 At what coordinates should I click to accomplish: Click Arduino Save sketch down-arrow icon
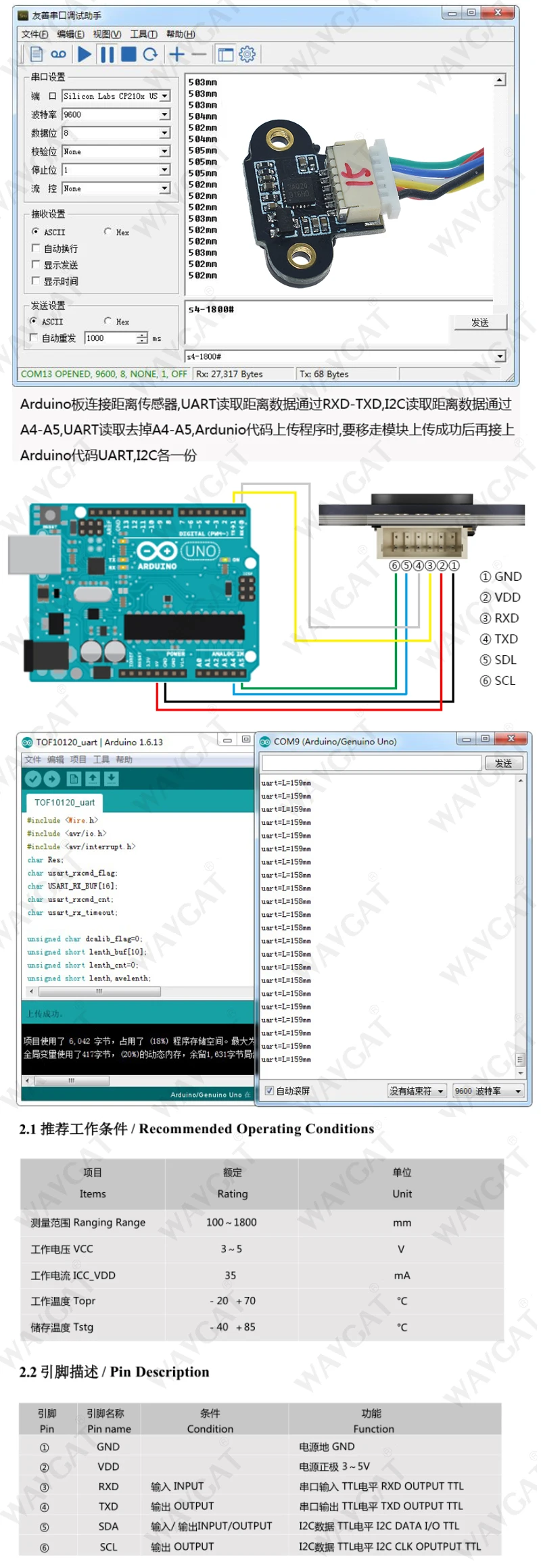point(112,779)
